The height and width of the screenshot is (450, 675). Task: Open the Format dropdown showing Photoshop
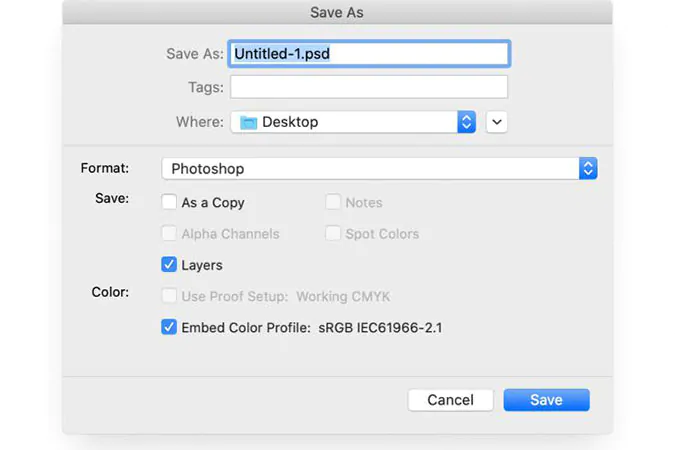click(x=370, y=169)
